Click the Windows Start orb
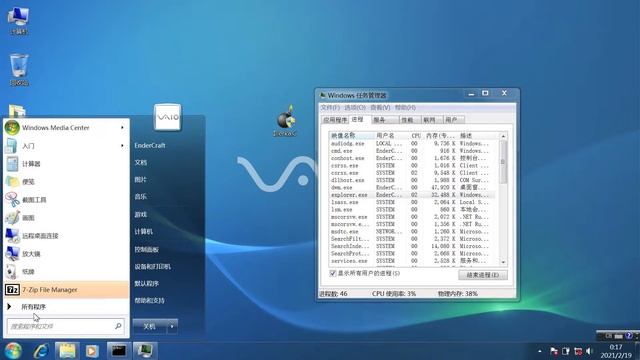Screen dimensions: 640x360 click(x=13, y=351)
